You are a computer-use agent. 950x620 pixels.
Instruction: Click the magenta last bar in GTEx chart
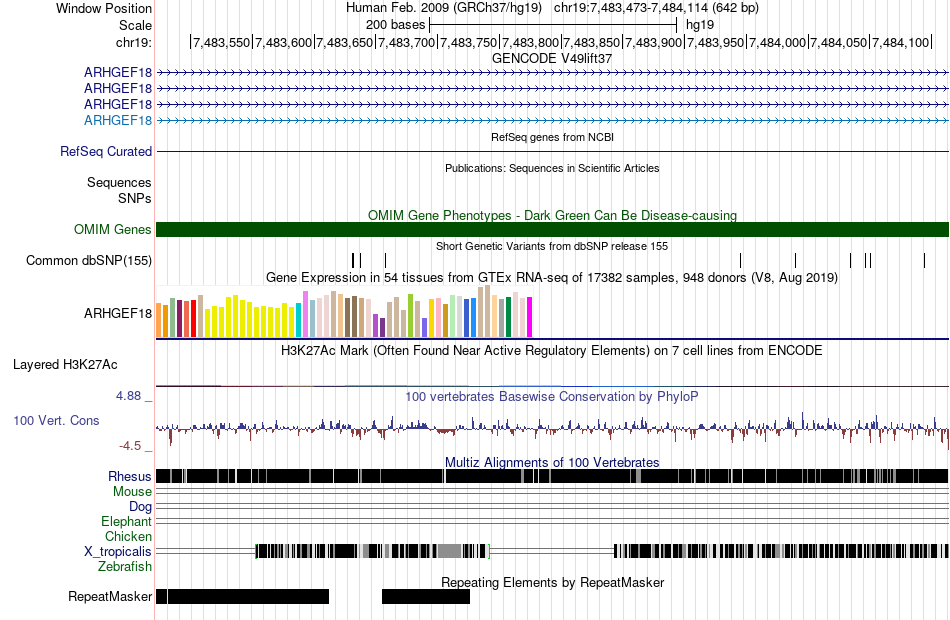529,317
